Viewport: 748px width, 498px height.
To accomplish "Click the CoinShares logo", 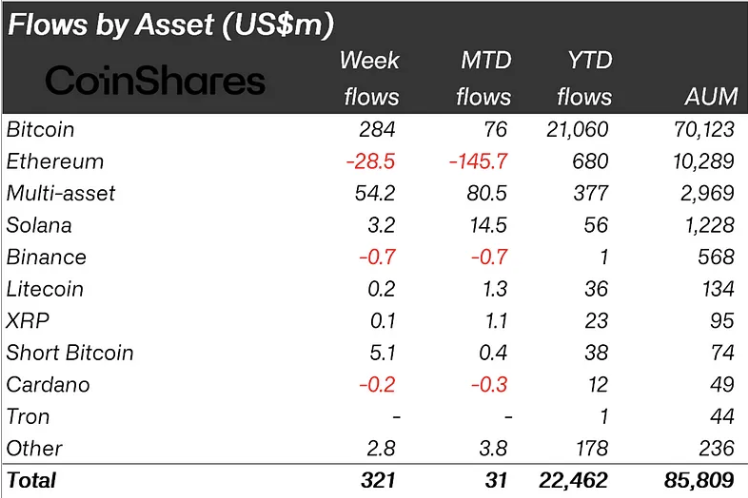I will [x=155, y=80].
